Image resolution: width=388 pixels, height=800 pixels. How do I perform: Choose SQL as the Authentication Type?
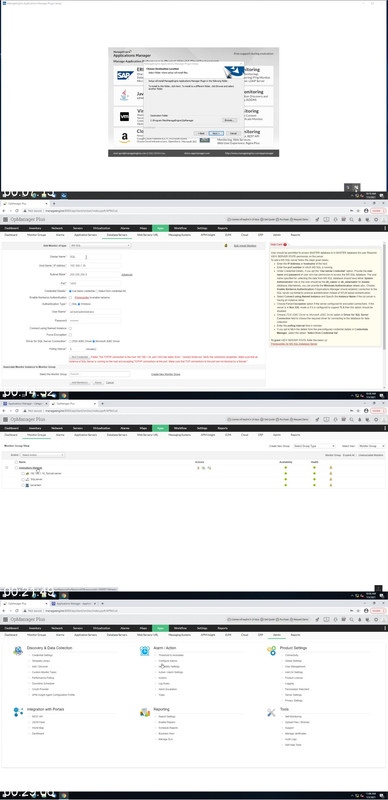70,304
